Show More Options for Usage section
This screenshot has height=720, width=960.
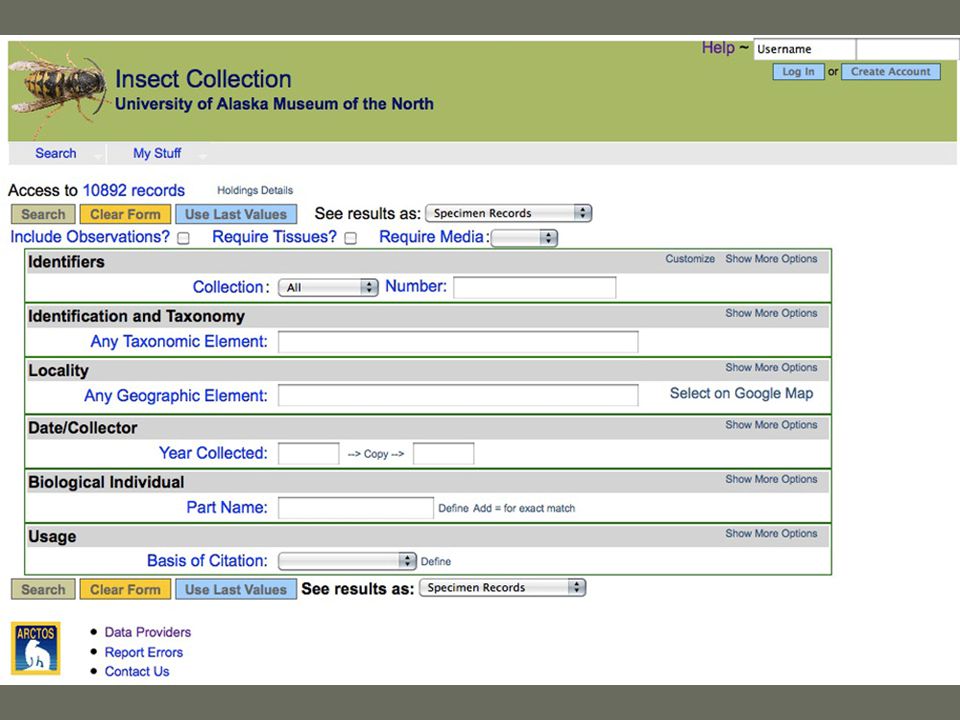pyautogui.click(x=771, y=534)
